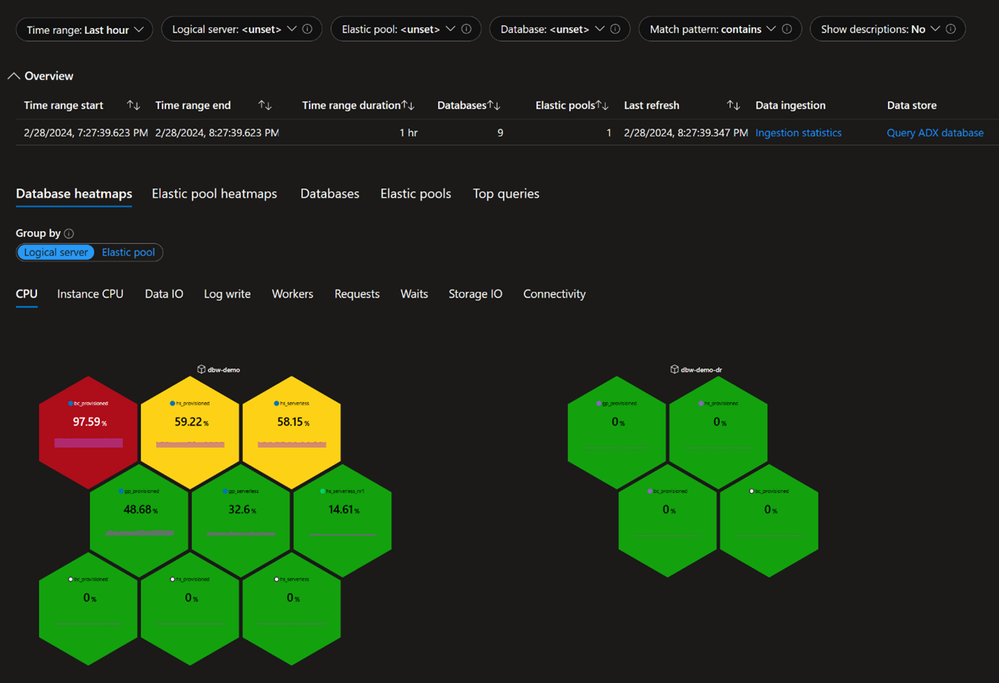Screen dimensions: 999x683
Task: Click the yellow hs_serverless 58.15% hexagon
Action: (292, 433)
